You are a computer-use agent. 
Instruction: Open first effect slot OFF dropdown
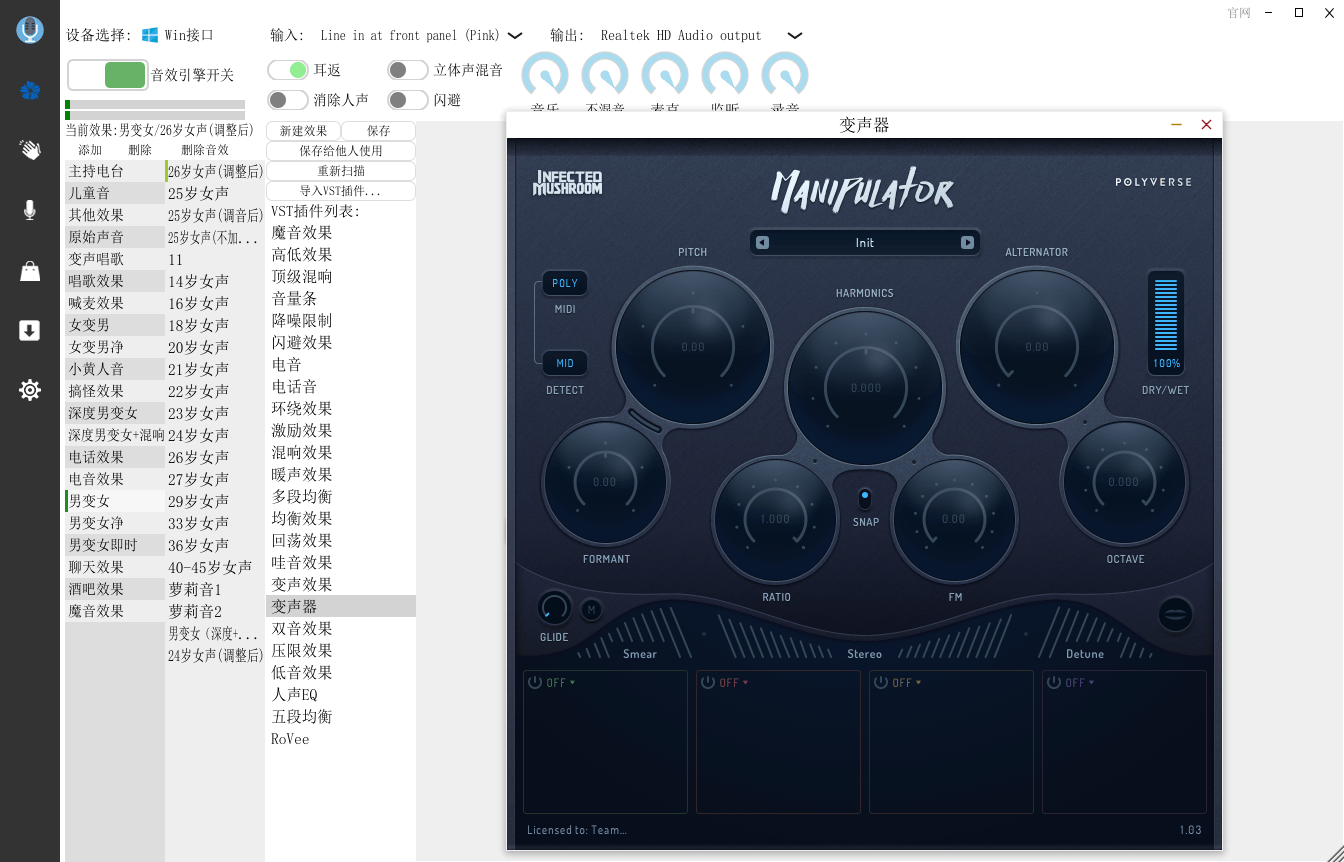pos(560,683)
